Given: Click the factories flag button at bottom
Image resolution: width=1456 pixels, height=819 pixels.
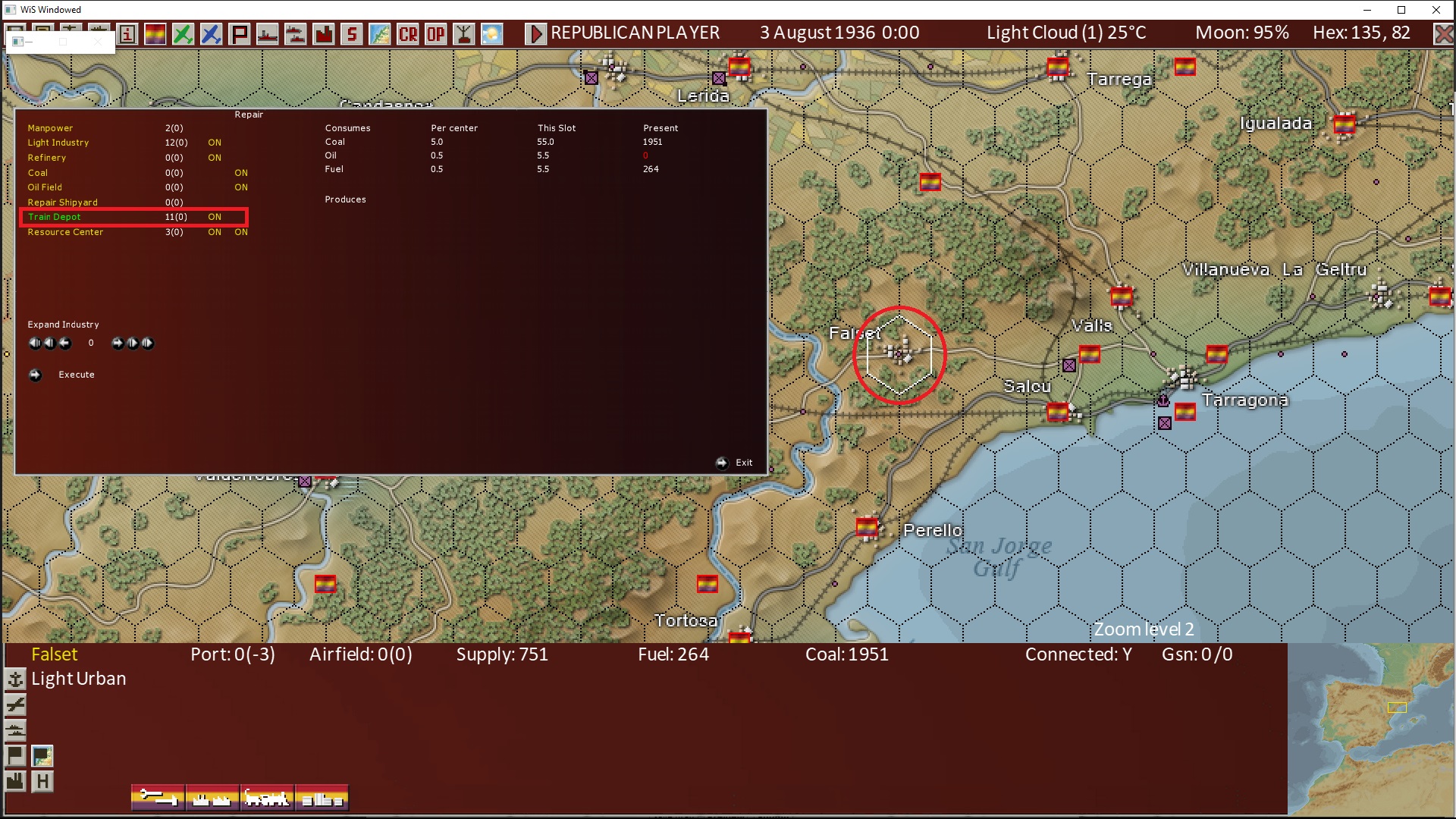Looking at the screenshot, I should coord(212,798).
